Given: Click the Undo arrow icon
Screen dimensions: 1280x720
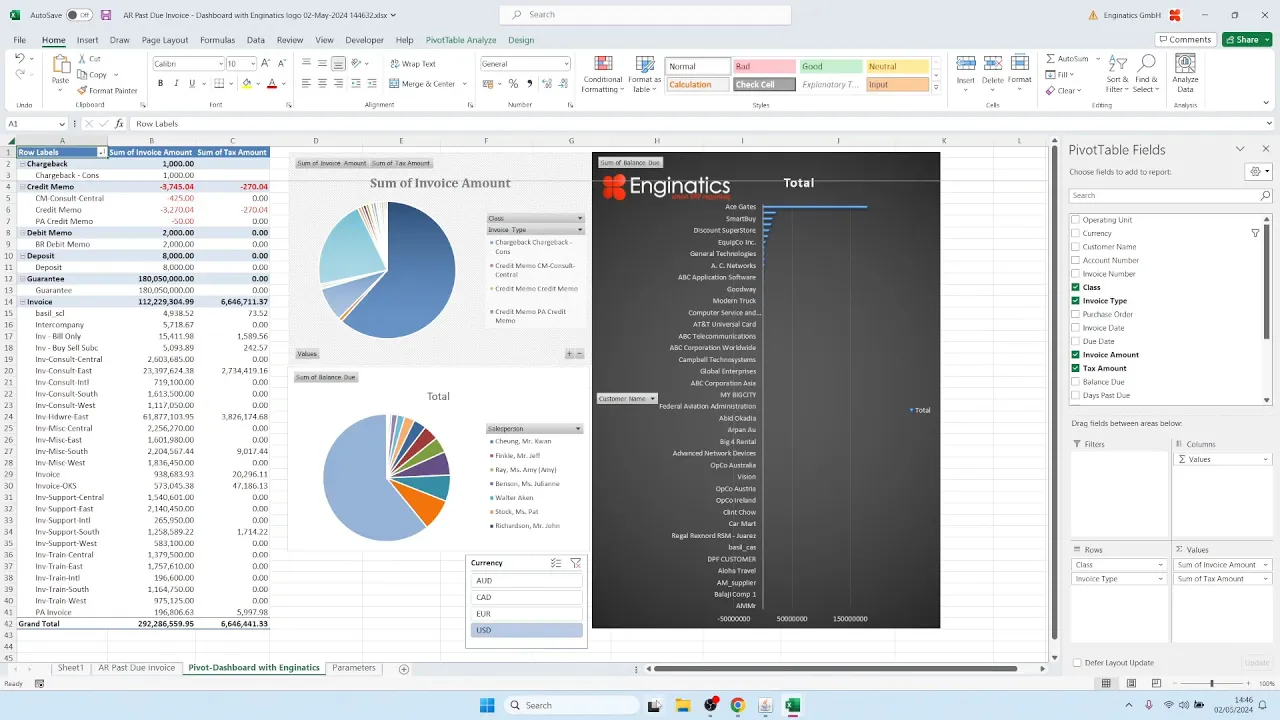Looking at the screenshot, I should tap(20, 59).
